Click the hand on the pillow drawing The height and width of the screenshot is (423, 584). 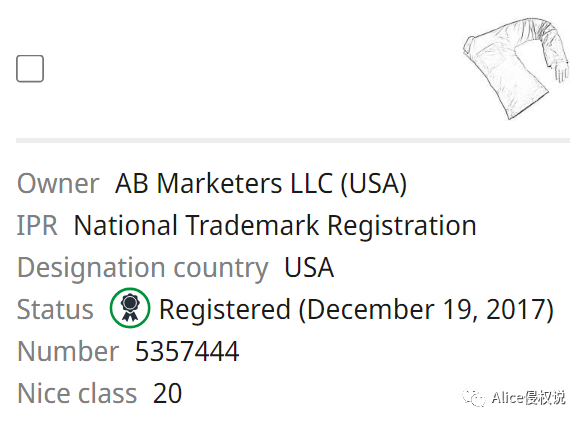tap(561, 71)
